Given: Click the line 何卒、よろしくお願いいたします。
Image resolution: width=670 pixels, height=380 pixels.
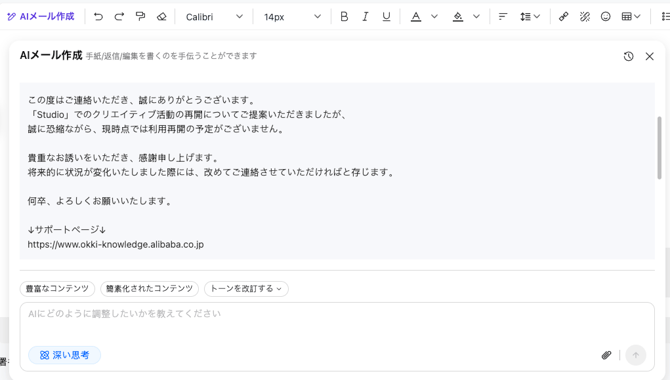Looking at the screenshot, I should coord(101,201).
